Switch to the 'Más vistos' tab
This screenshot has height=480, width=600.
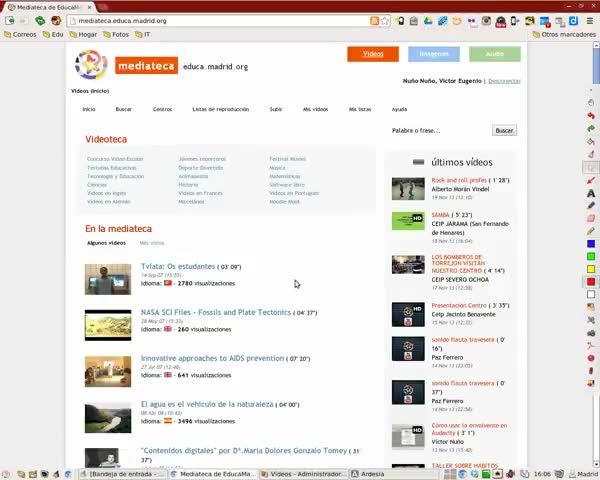pos(152,243)
